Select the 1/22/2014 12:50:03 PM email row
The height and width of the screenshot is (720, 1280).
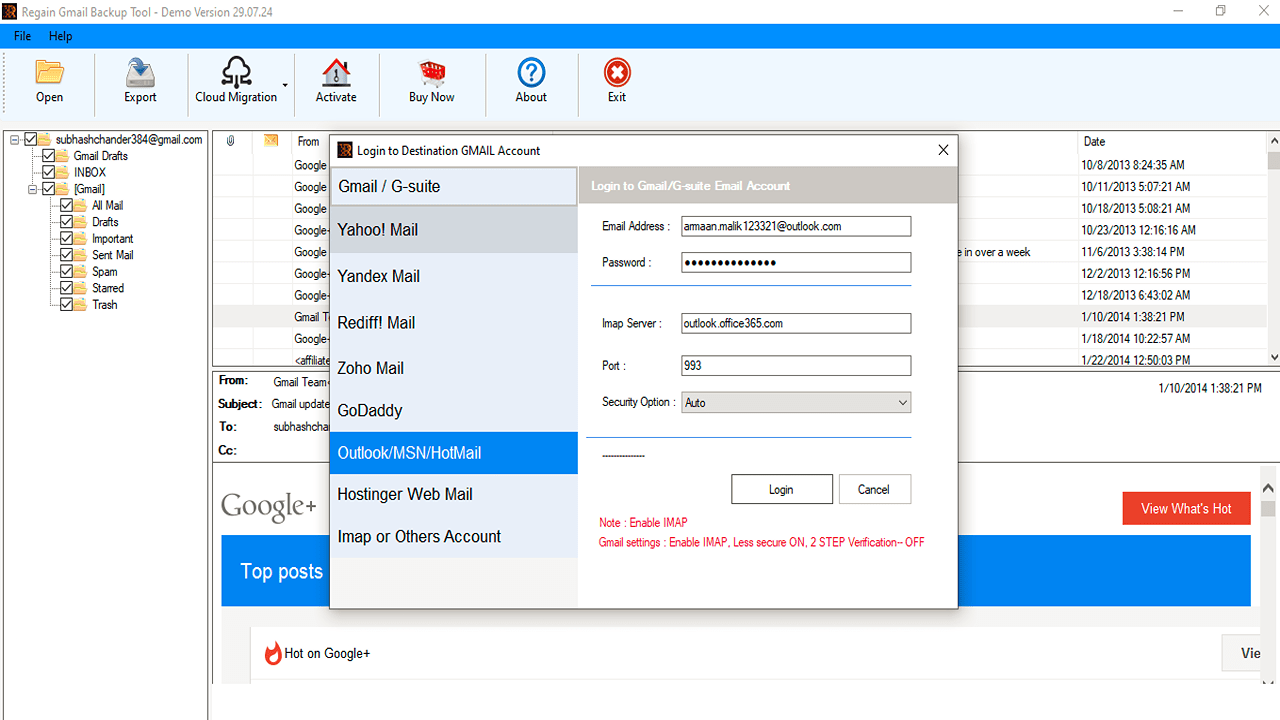click(x=739, y=359)
